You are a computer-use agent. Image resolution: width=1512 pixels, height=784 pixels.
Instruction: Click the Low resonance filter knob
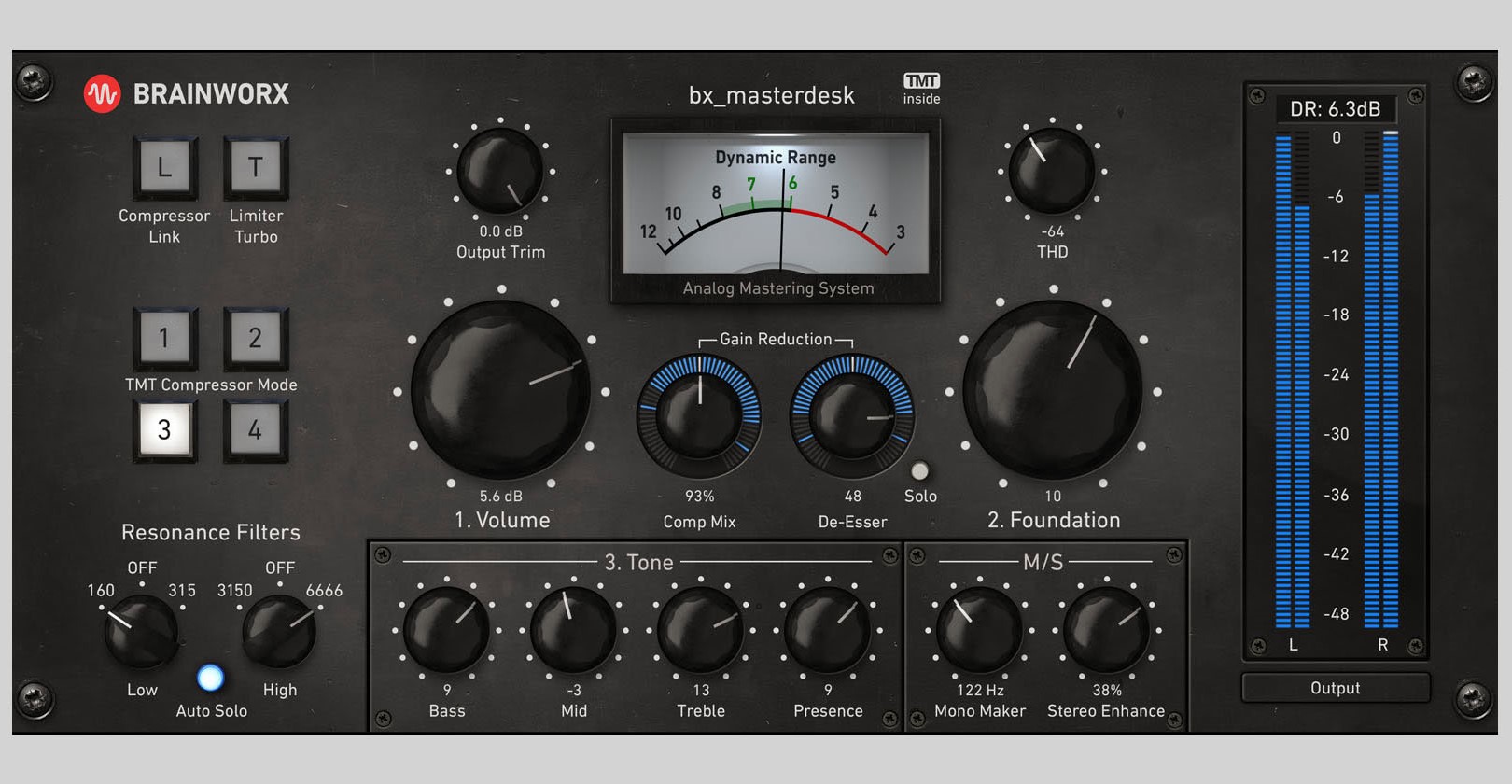tap(142, 631)
